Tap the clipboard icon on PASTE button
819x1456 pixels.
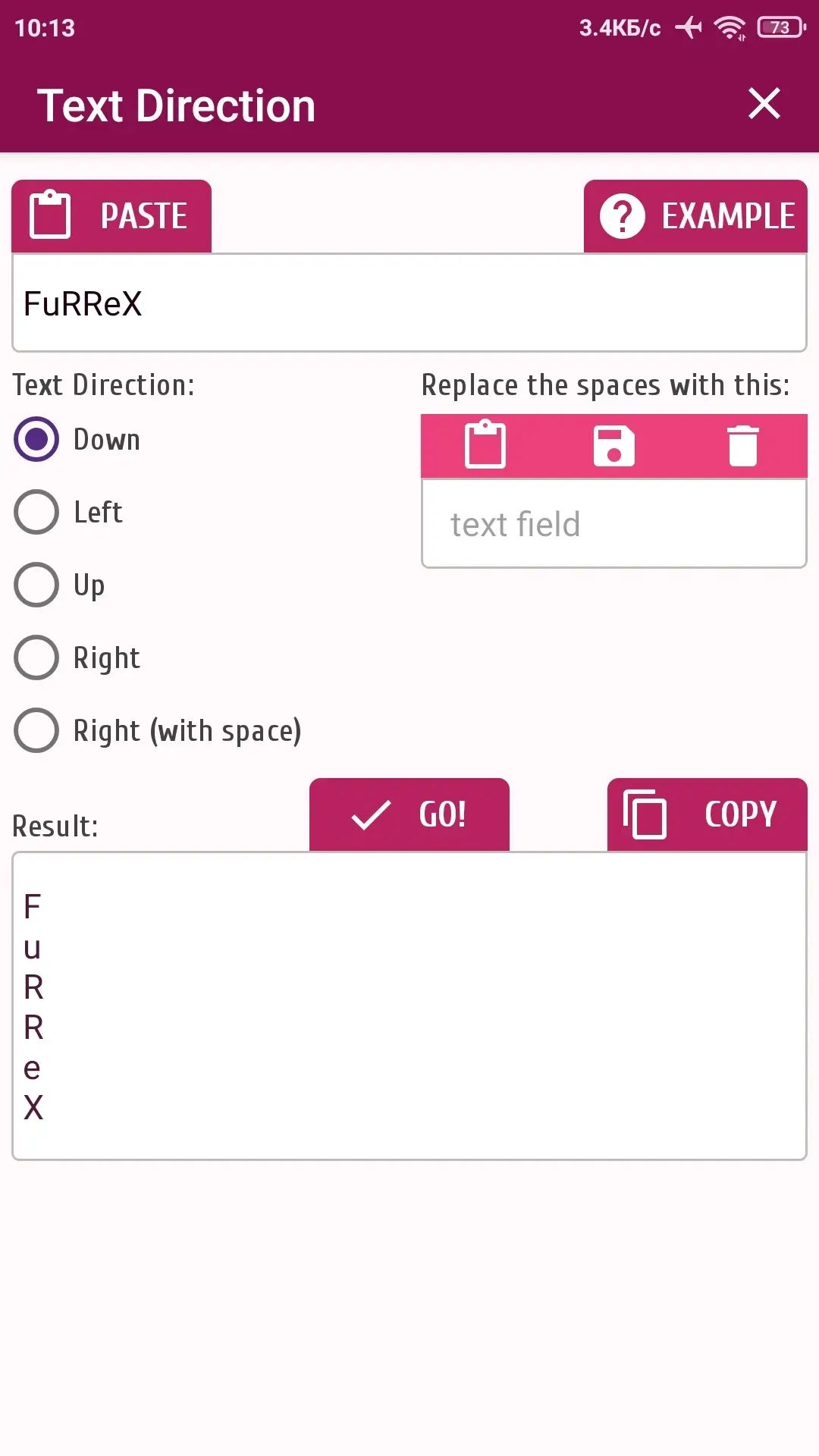[50, 215]
